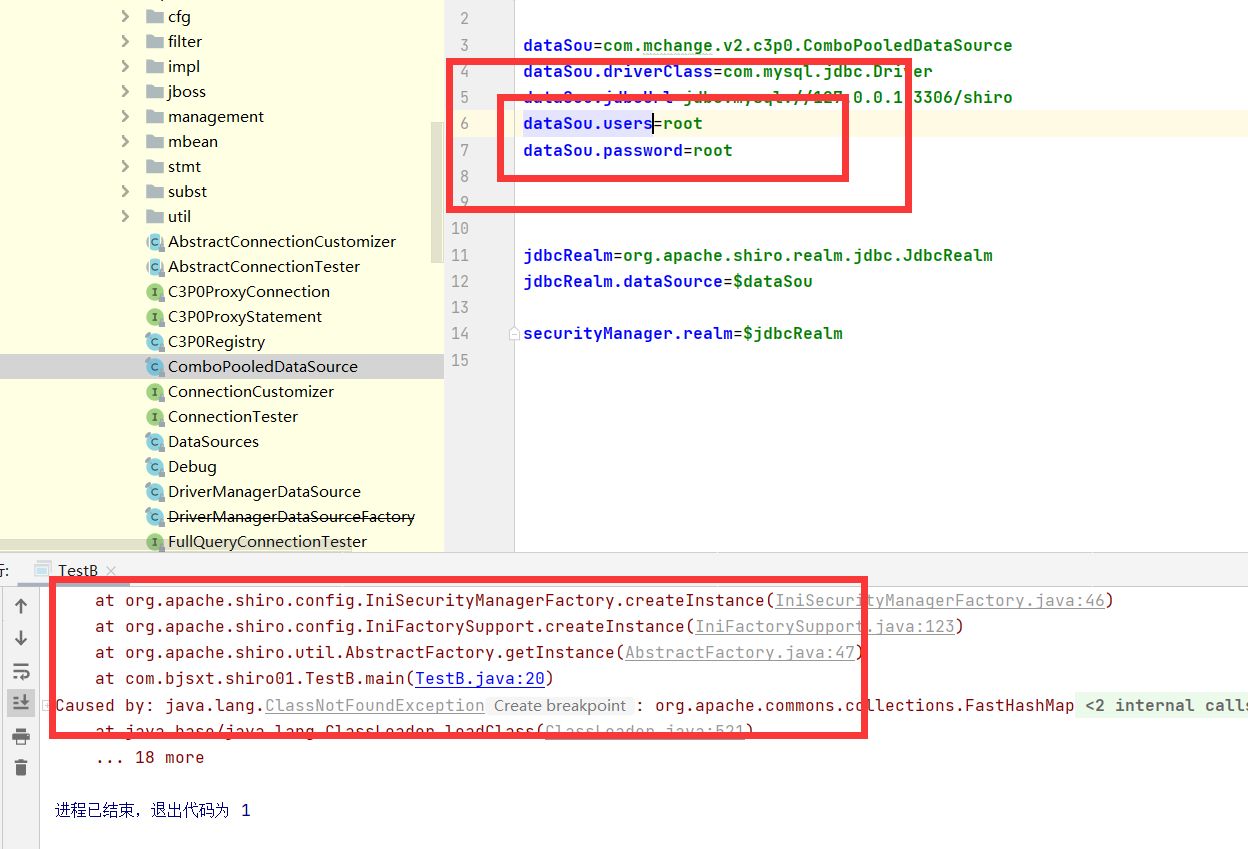Viewport: 1248px width, 849px height.
Task: Click the print console output icon
Action: [21, 737]
